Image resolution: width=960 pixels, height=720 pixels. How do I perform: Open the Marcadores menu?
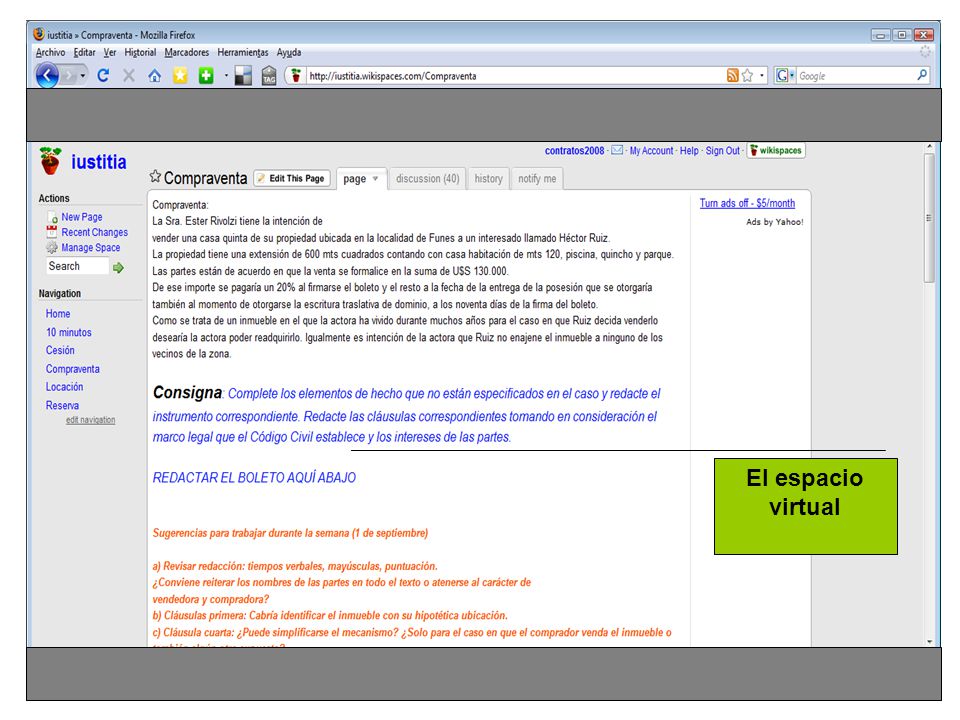click(187, 53)
